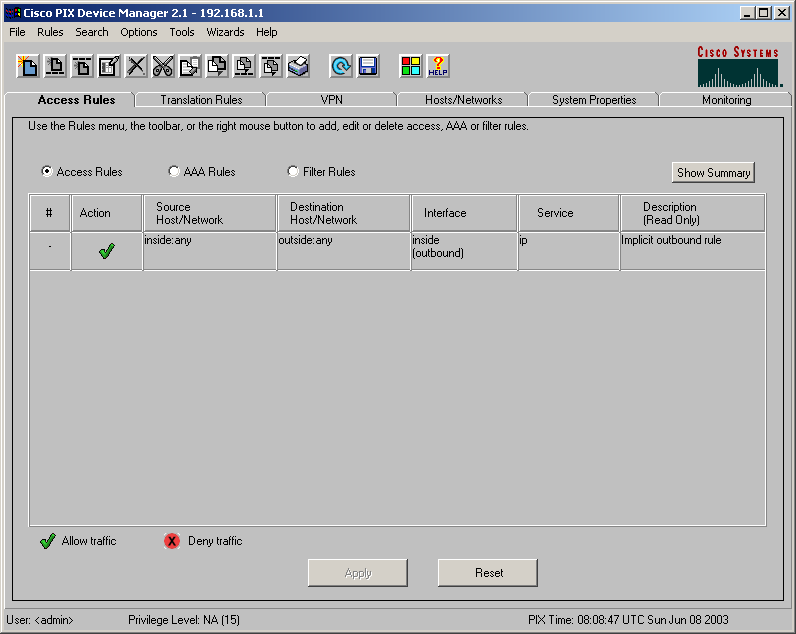Select the ip service cell
The width and height of the screenshot is (796, 634).
(x=569, y=251)
